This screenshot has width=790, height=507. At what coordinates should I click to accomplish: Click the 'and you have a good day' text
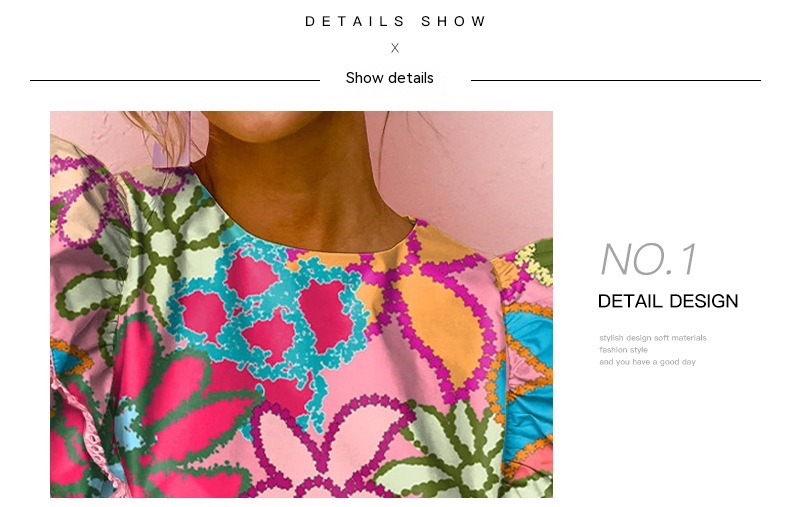pos(647,362)
